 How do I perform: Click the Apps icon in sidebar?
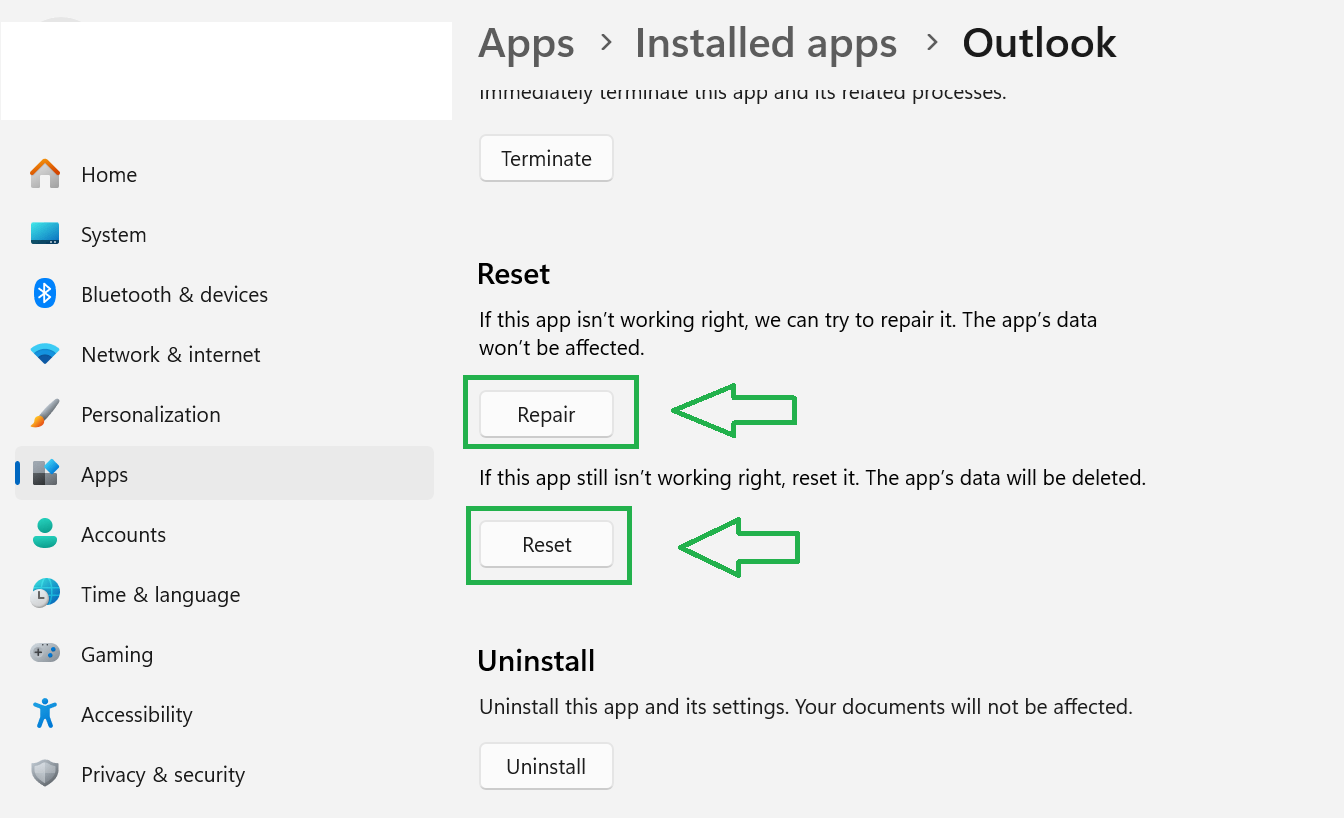pyautogui.click(x=45, y=474)
